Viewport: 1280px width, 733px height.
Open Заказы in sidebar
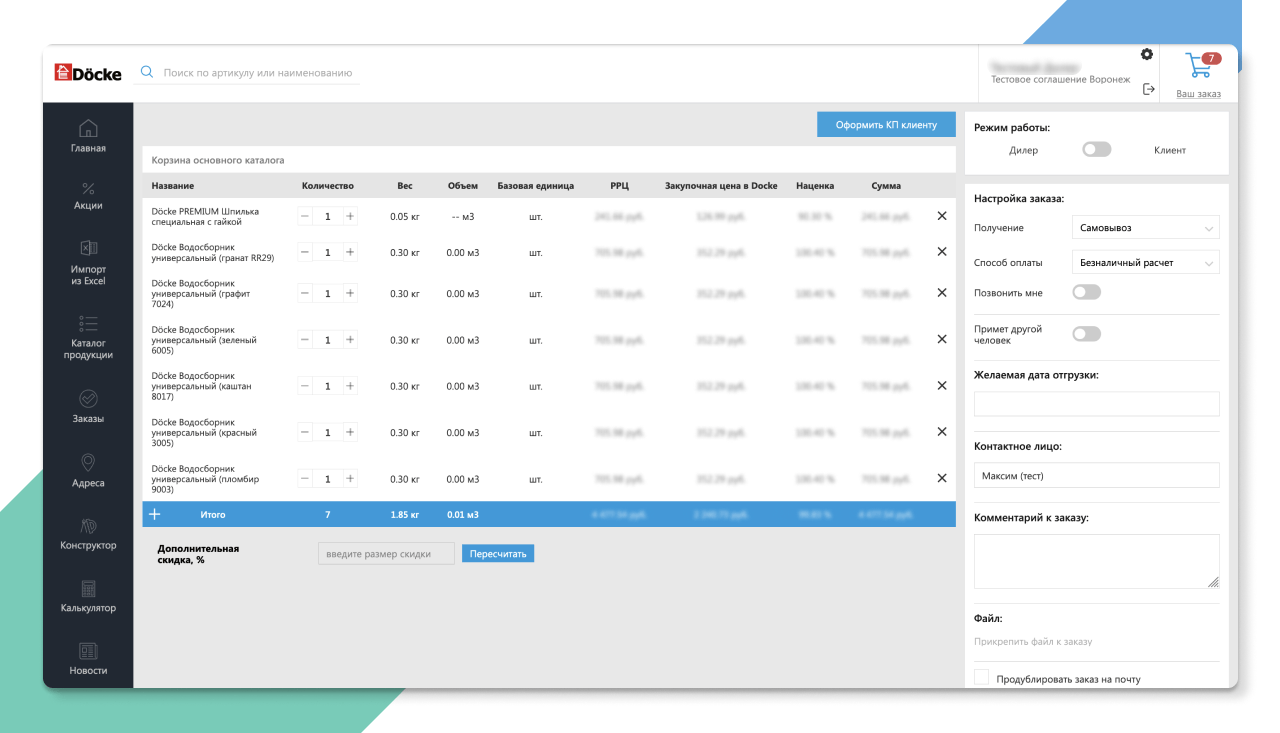88,406
